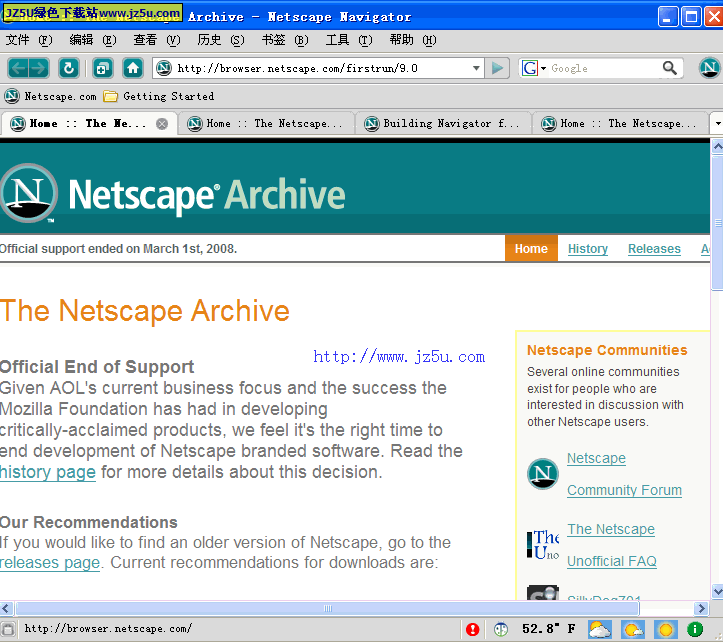
Task: Open the 工具 (T) menu
Action: coord(349,40)
